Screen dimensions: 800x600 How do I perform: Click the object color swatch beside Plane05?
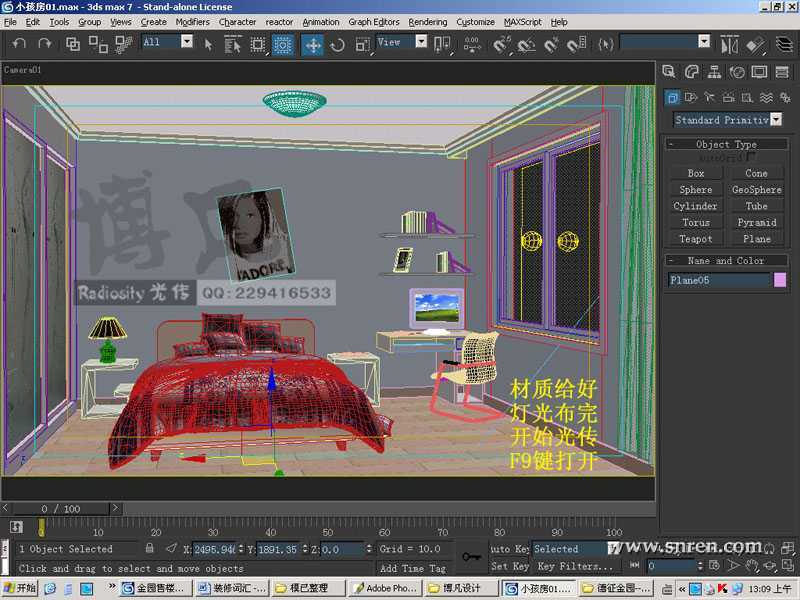click(x=780, y=280)
